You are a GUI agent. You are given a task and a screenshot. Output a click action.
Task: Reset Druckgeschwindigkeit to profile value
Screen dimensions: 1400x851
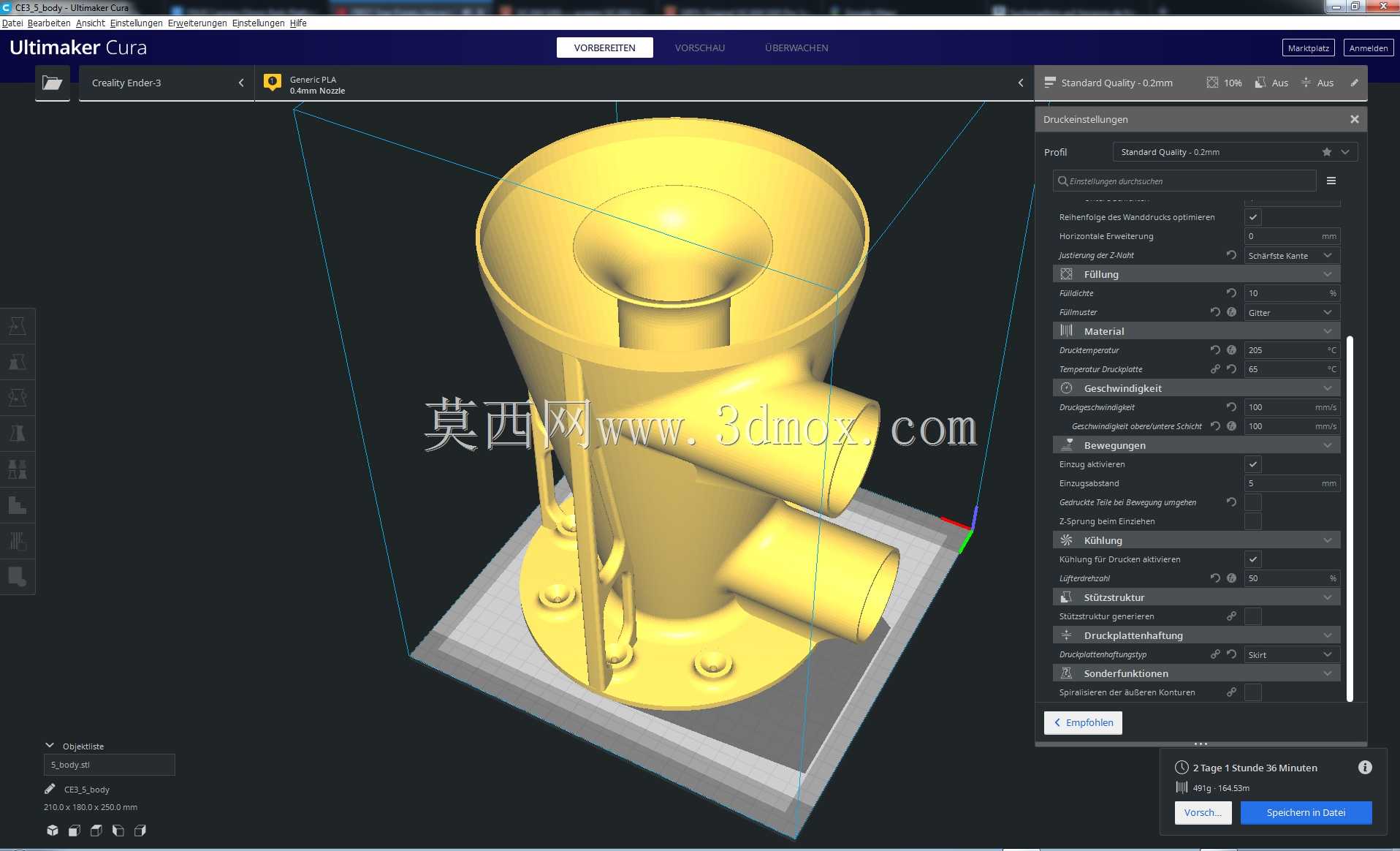1231,407
